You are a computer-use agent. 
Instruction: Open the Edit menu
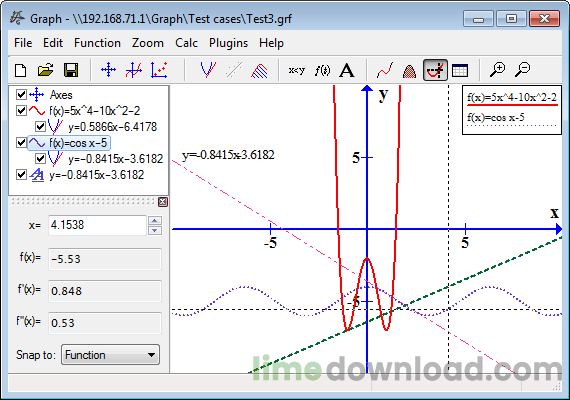[x=53, y=43]
